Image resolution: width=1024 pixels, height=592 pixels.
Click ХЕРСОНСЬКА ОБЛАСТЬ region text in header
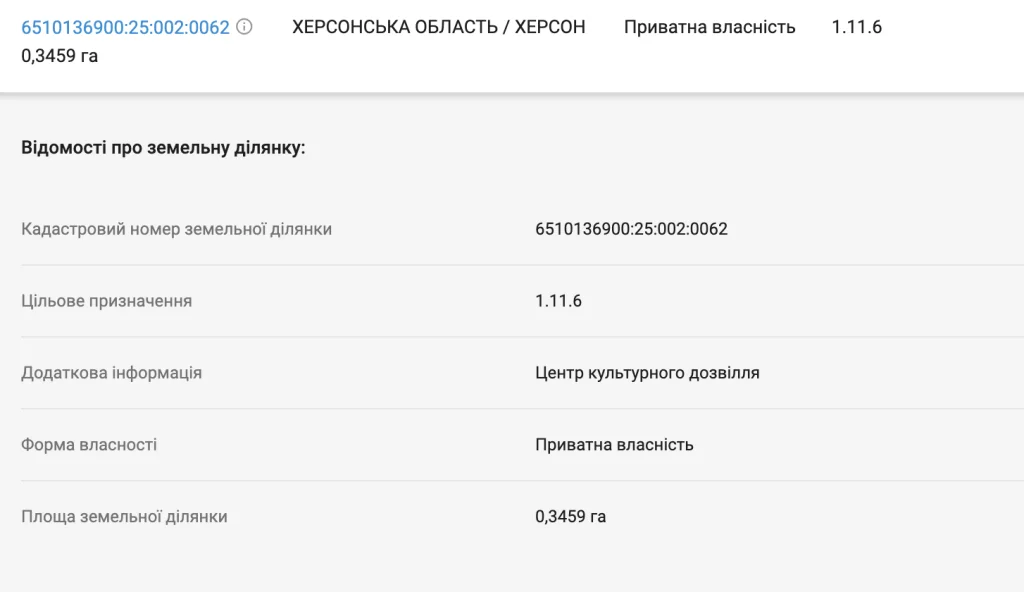pos(396,27)
